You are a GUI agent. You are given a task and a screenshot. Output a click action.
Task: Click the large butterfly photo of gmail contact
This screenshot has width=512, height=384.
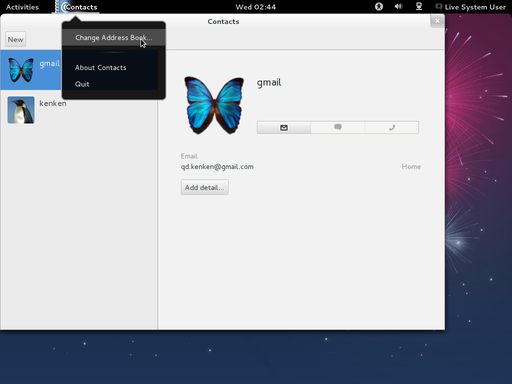[214, 105]
